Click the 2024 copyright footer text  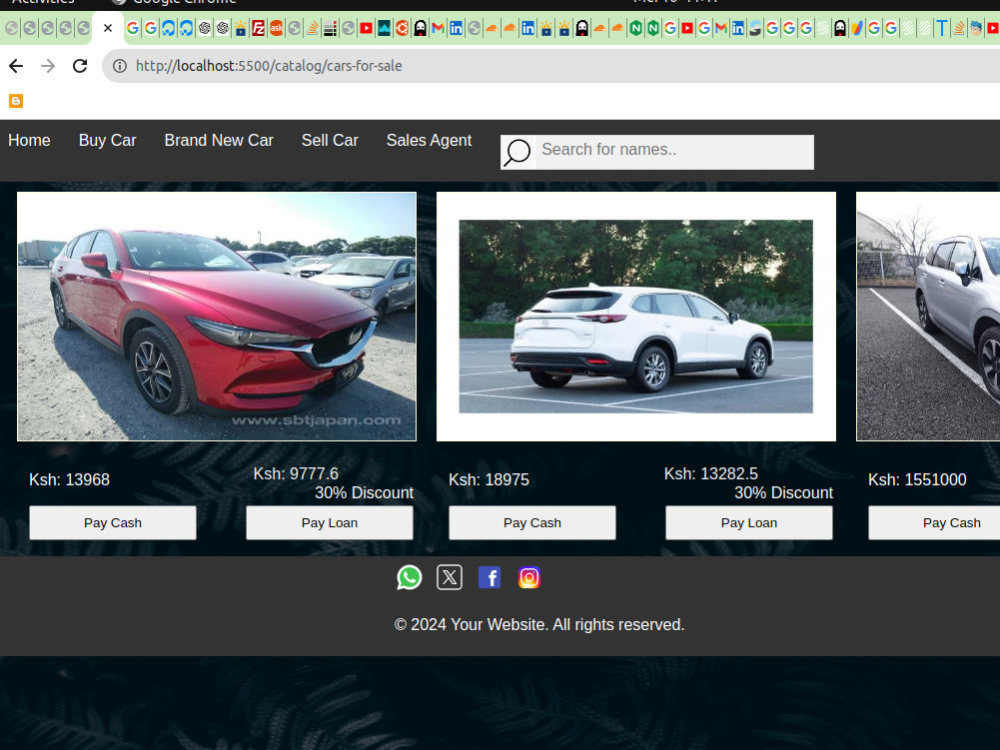[x=540, y=624]
